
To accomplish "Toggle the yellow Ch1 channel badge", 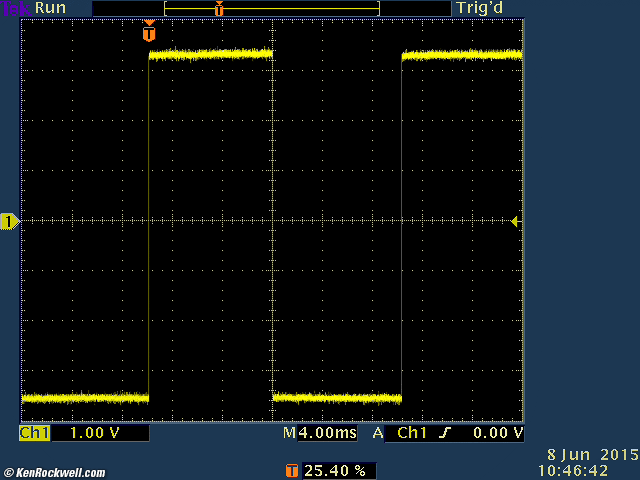I will pos(34,433).
